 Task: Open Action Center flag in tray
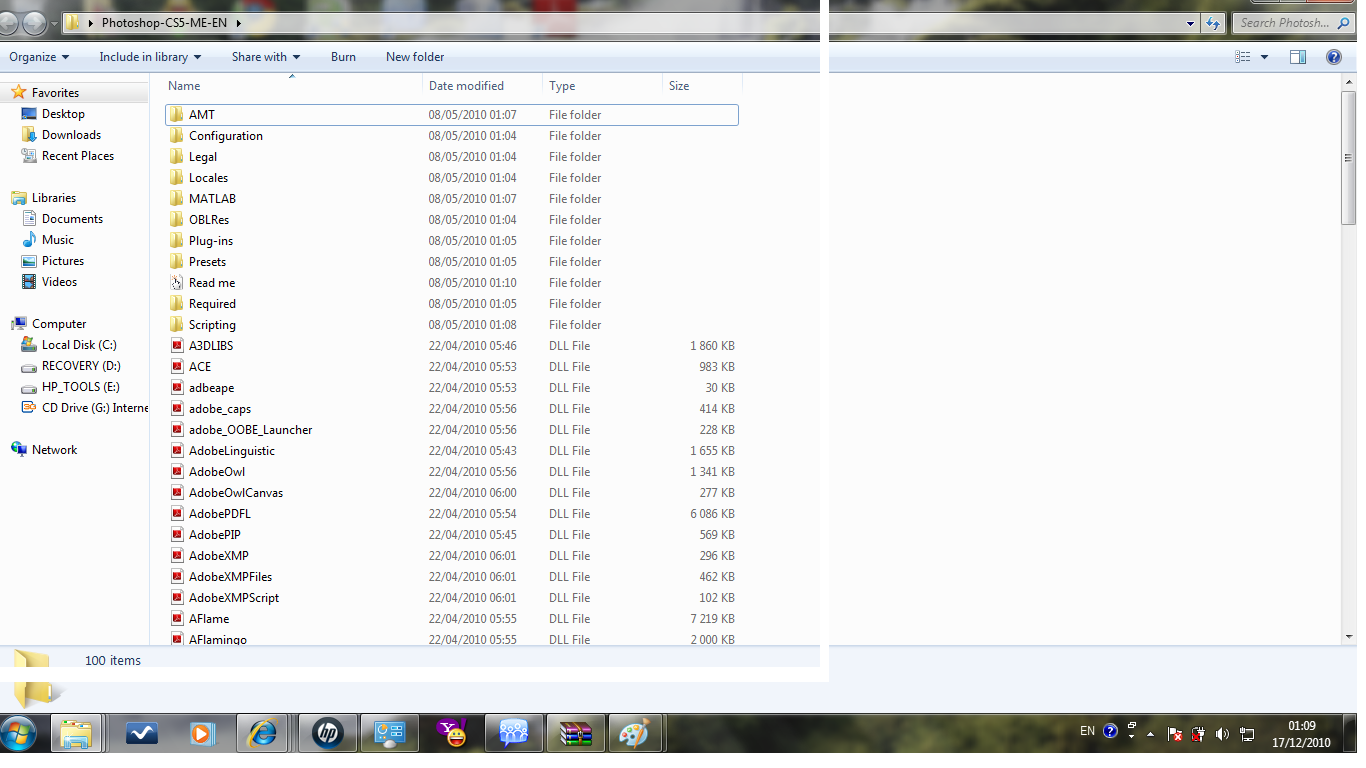point(1176,734)
